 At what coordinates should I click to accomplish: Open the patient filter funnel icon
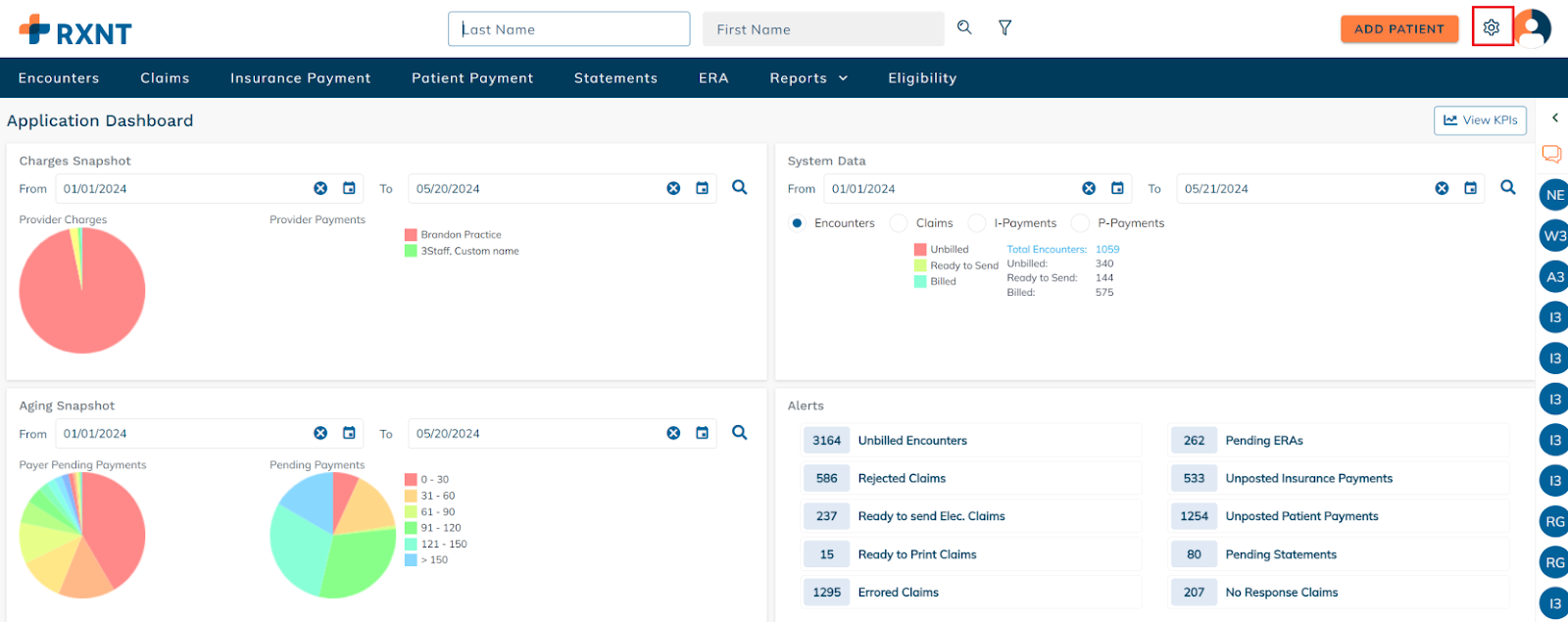coord(1004,27)
